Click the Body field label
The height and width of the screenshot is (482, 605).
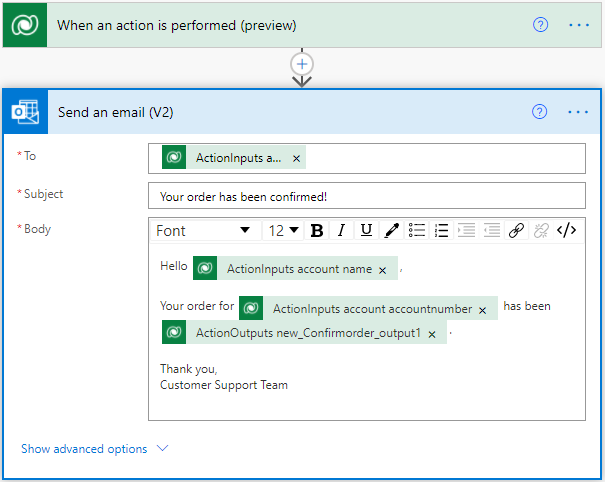[x=37, y=229]
